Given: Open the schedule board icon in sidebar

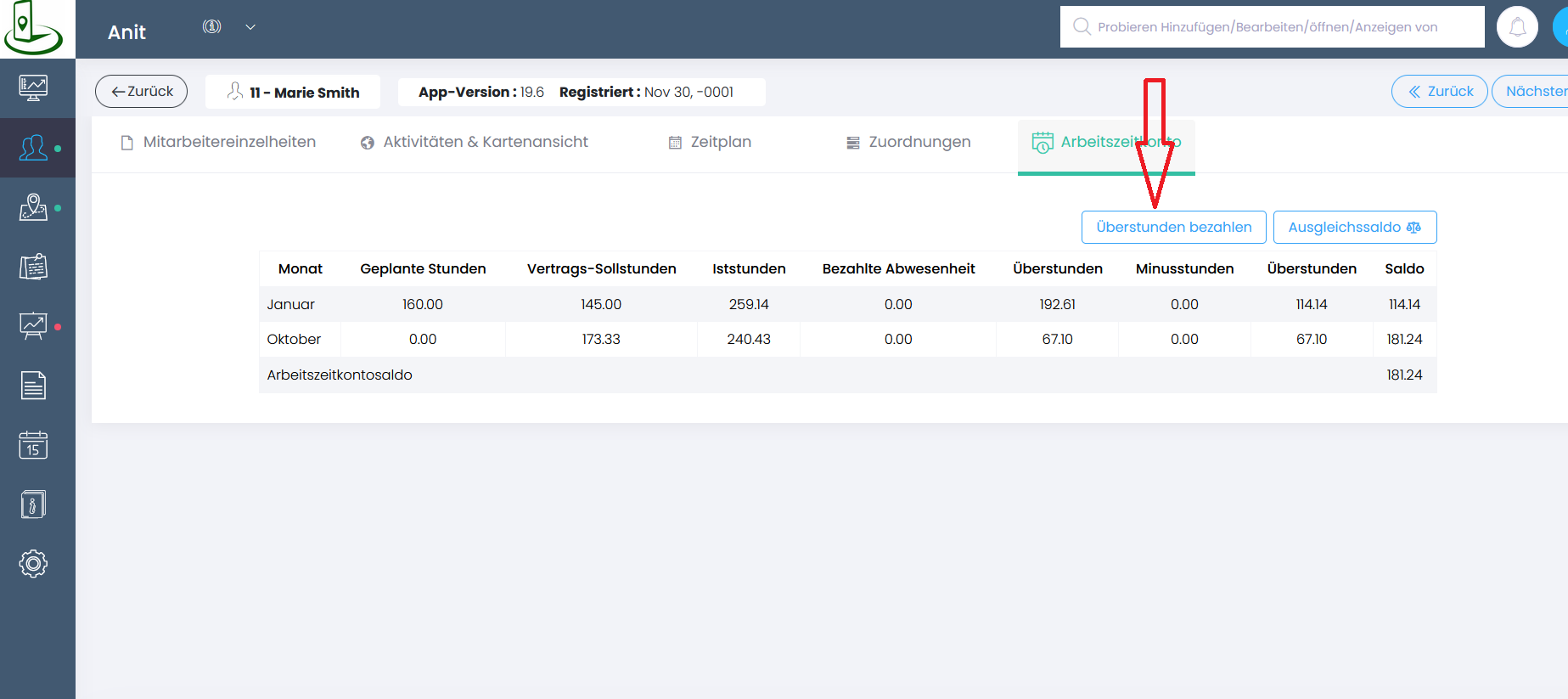Looking at the screenshot, I should (x=33, y=267).
